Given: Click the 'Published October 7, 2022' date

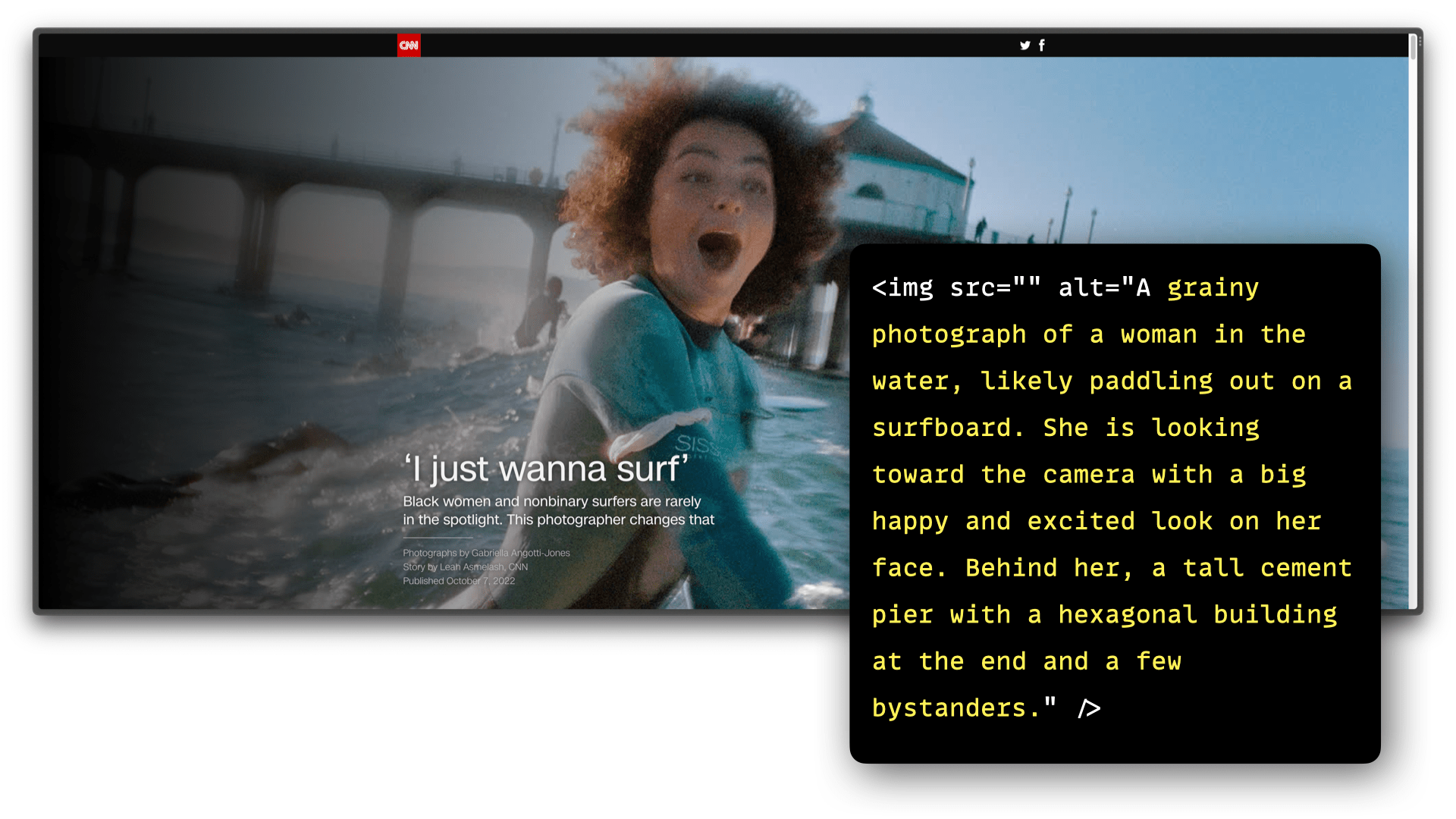Looking at the screenshot, I should click(458, 581).
